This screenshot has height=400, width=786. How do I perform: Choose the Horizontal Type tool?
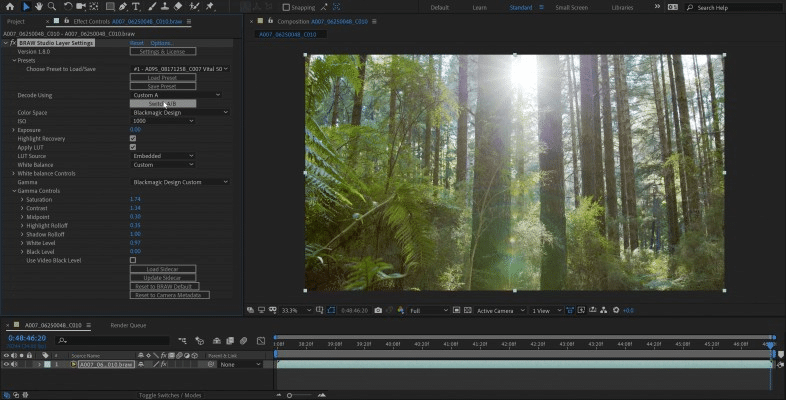(136, 7)
